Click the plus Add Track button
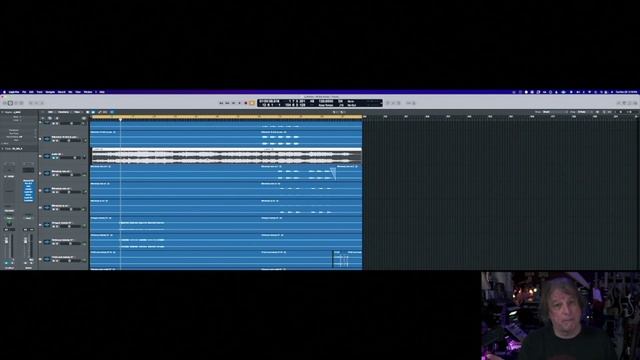The image size is (640, 360). (x=42, y=118)
